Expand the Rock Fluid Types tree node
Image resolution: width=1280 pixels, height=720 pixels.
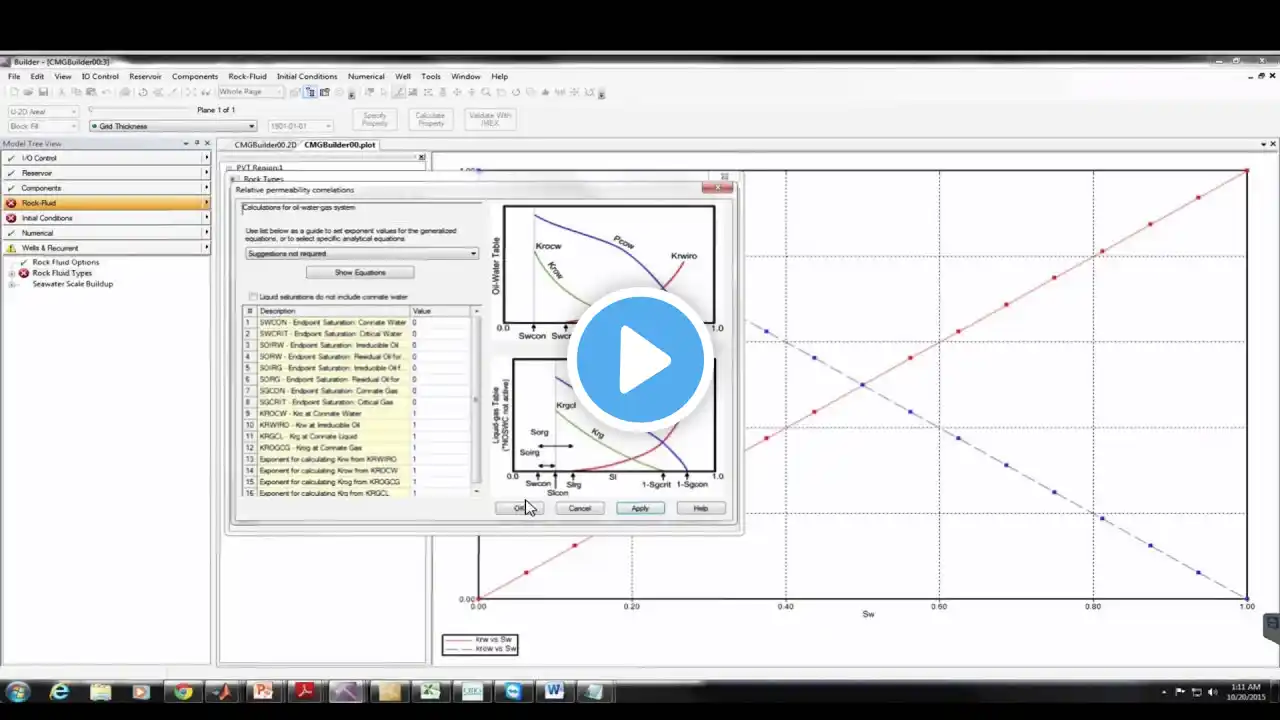point(11,273)
